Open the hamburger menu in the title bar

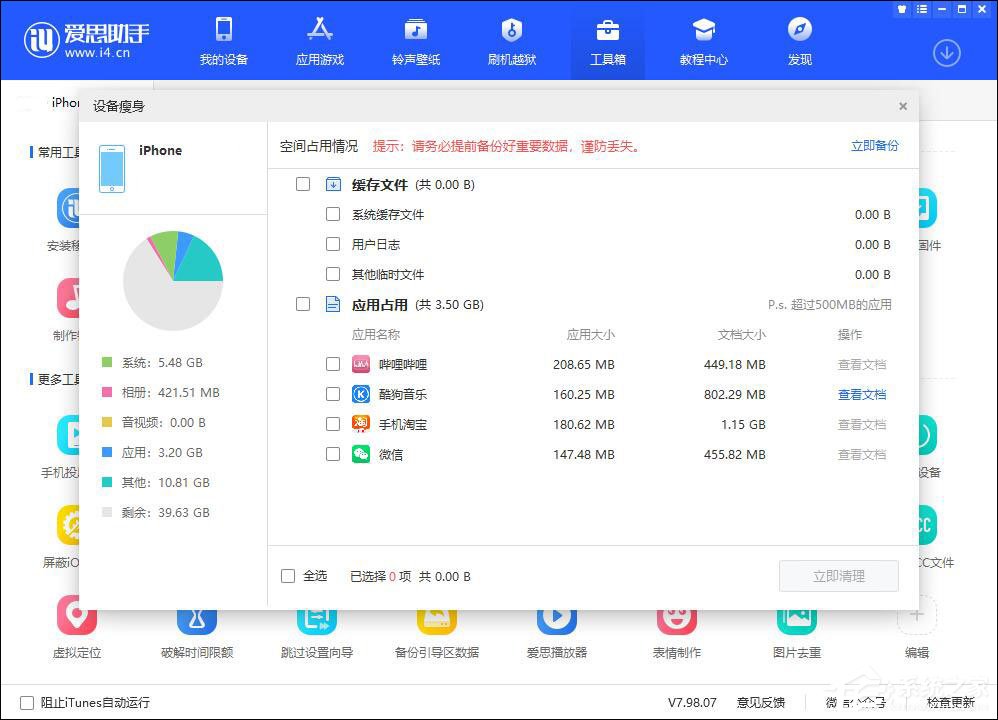coord(922,9)
